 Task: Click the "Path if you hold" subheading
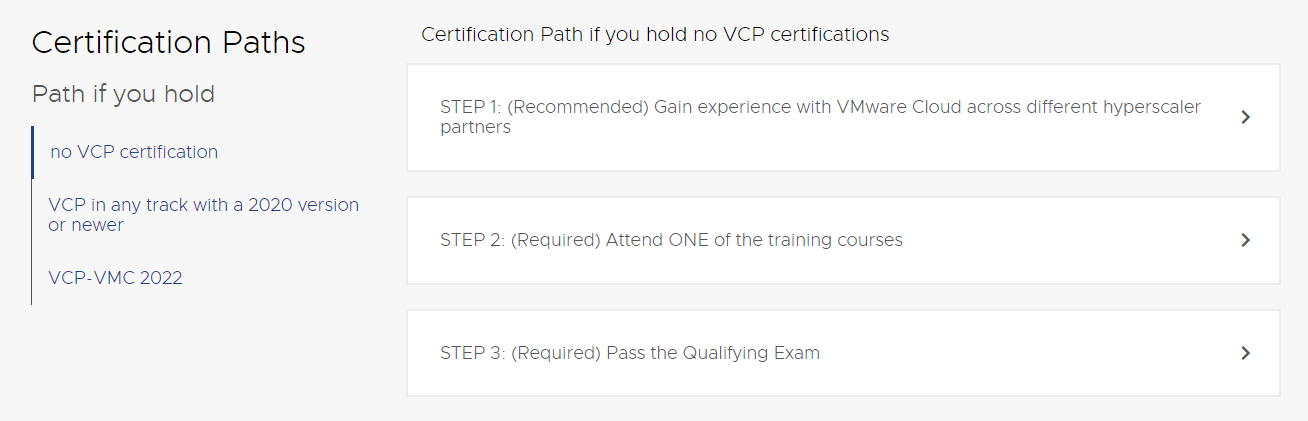tap(123, 94)
